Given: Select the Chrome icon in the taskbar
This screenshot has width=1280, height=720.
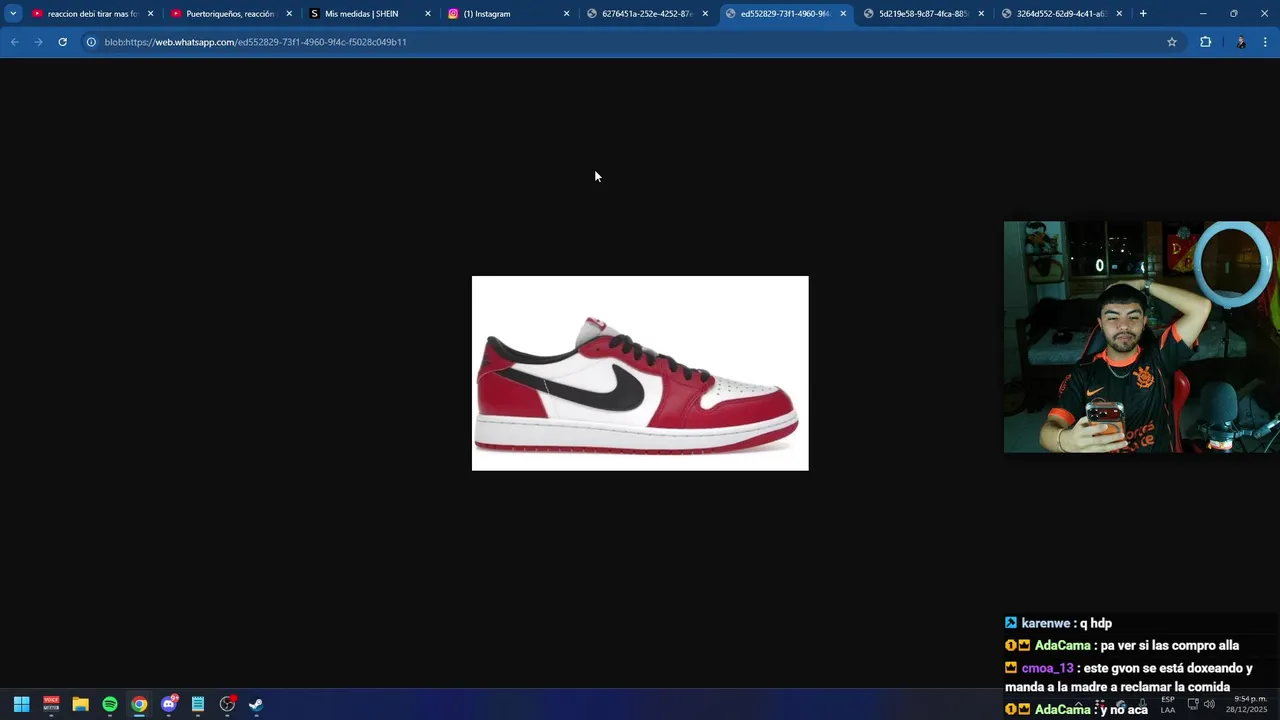Looking at the screenshot, I should coord(139,704).
